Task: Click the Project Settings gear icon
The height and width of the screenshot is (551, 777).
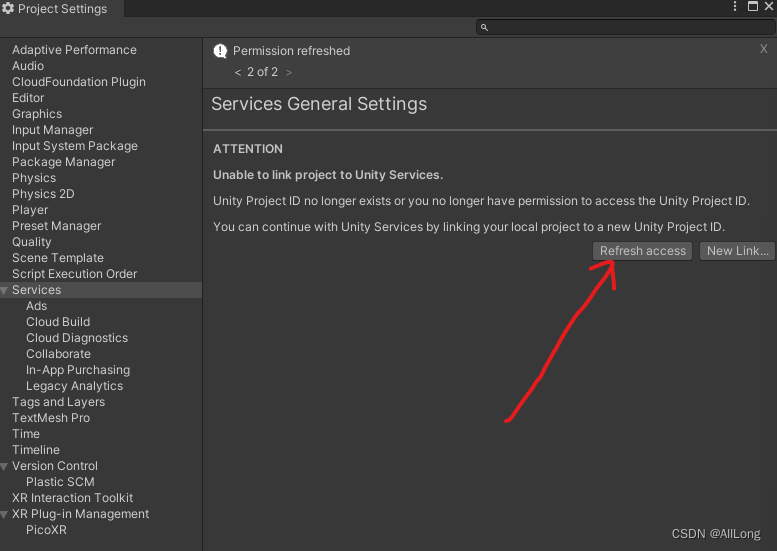Action: point(8,8)
